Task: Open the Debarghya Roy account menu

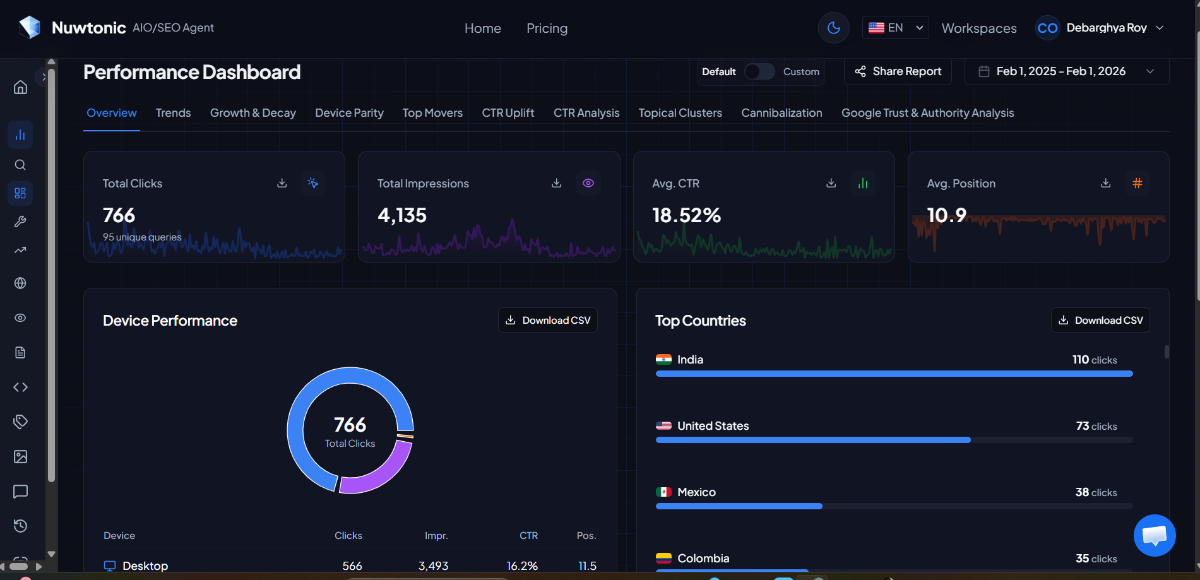Action: (x=1100, y=28)
